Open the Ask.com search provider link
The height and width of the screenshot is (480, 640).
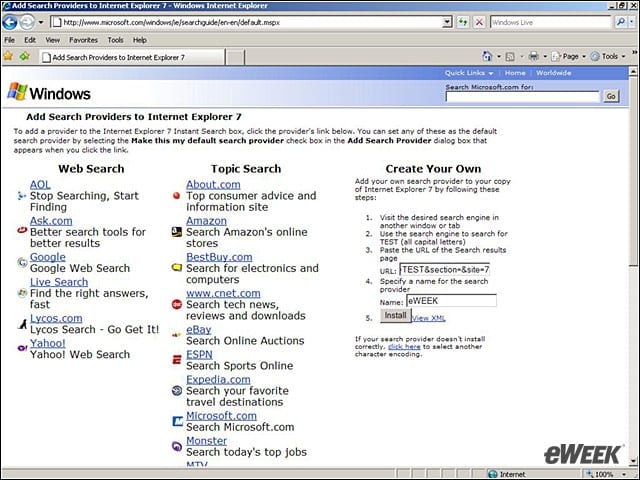point(51,221)
